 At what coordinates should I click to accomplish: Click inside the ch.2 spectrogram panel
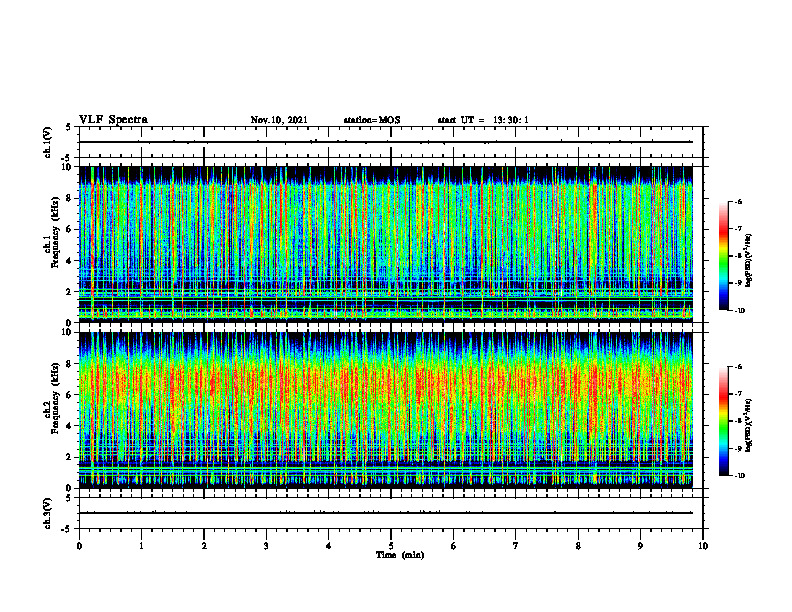(x=385, y=410)
